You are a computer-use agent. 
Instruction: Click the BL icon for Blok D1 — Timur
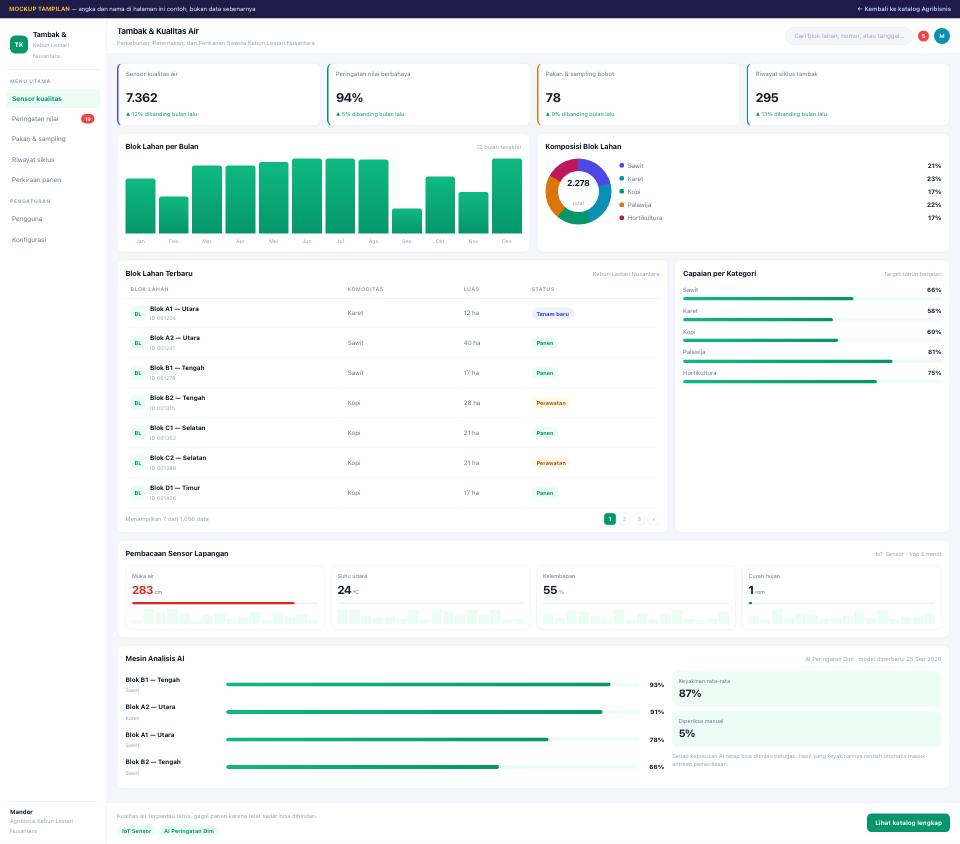click(138, 493)
